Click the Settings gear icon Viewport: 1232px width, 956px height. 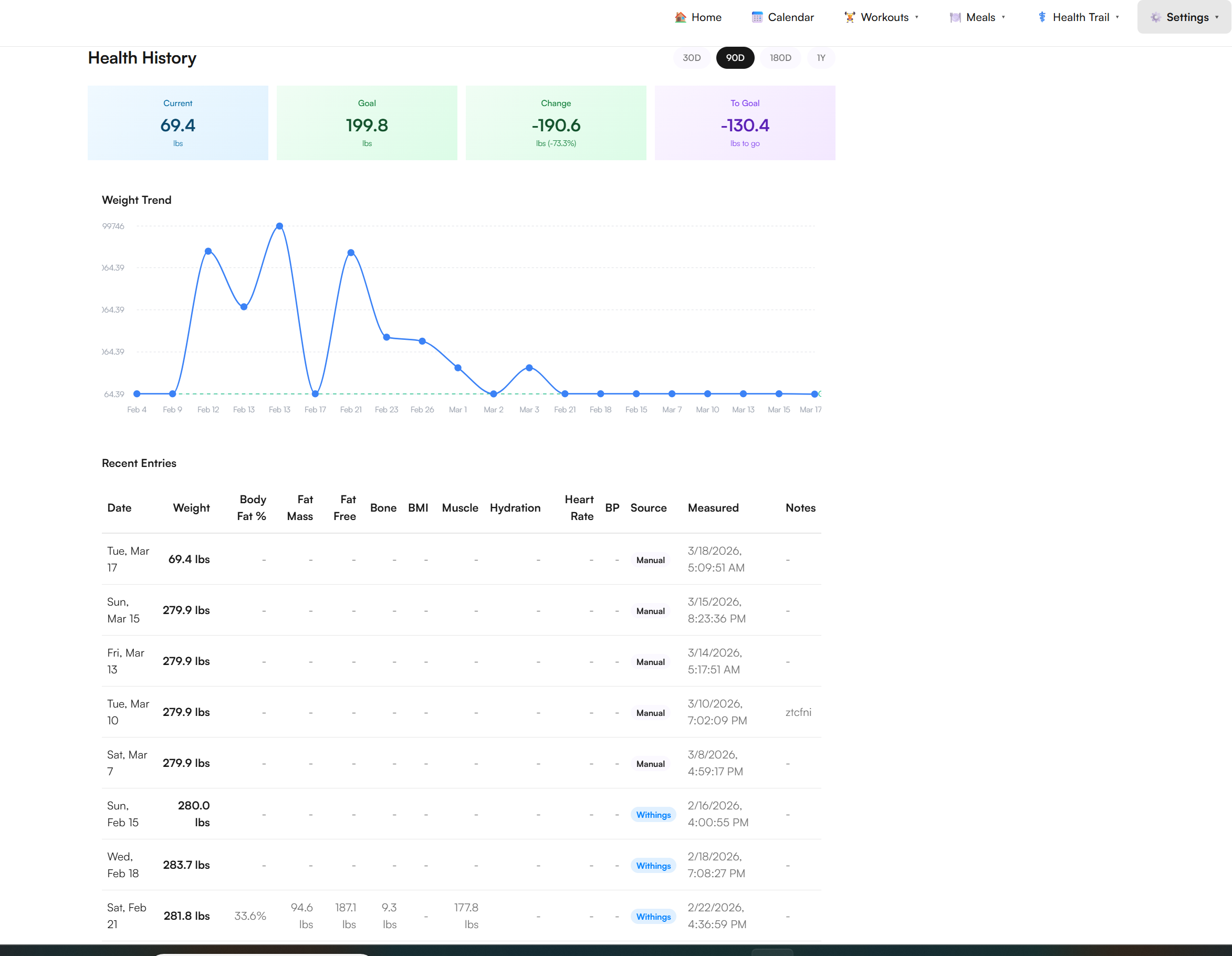click(x=1155, y=17)
